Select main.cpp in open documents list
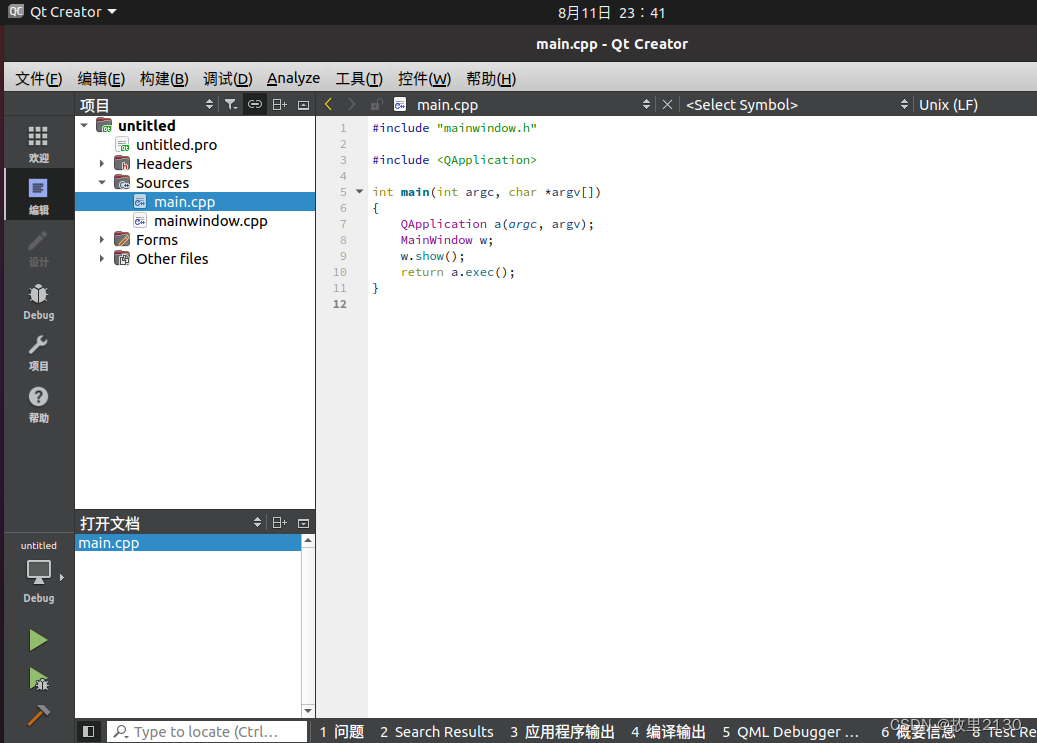1037x743 pixels. [x=188, y=543]
